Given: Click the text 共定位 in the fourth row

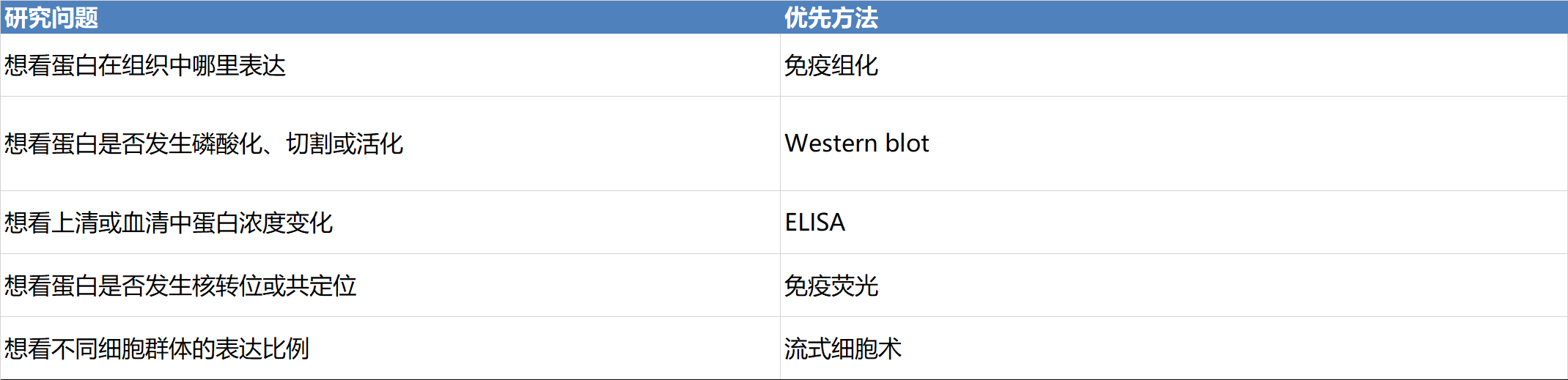Looking at the screenshot, I should coord(321,286).
